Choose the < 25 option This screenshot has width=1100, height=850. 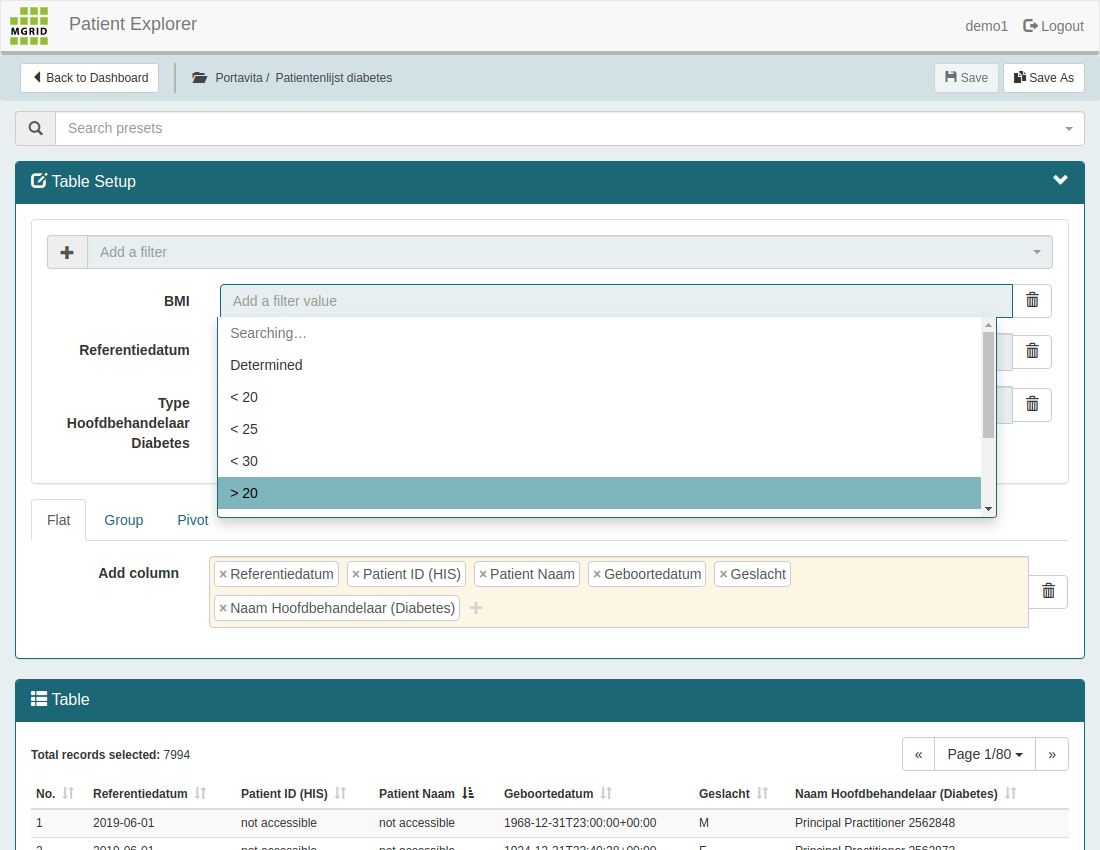point(599,429)
